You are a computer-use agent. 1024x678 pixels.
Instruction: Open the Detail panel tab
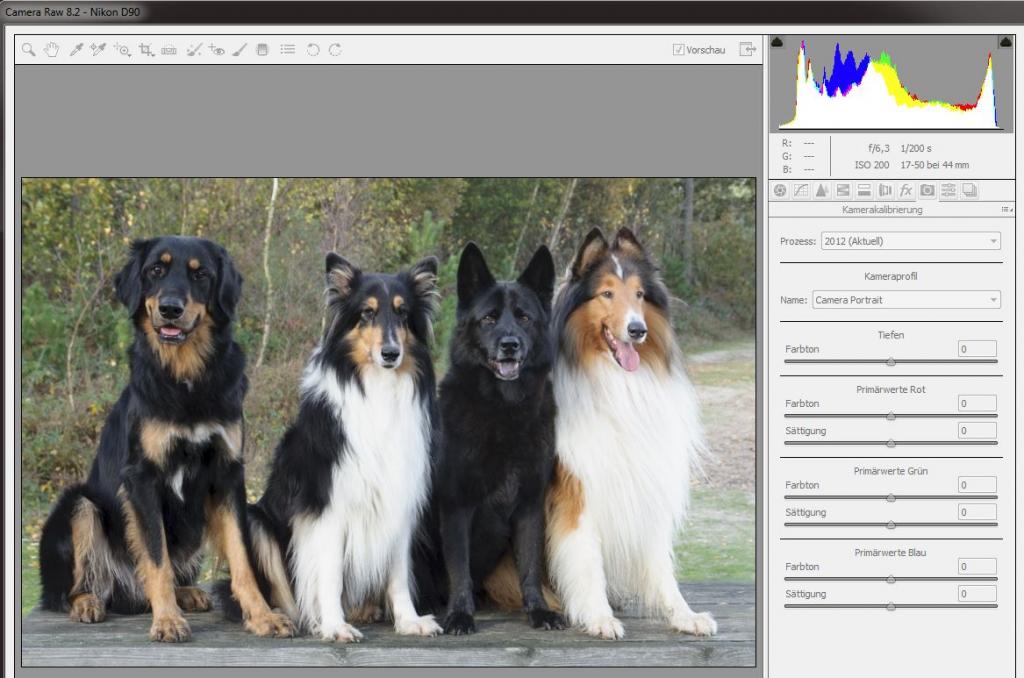point(822,190)
